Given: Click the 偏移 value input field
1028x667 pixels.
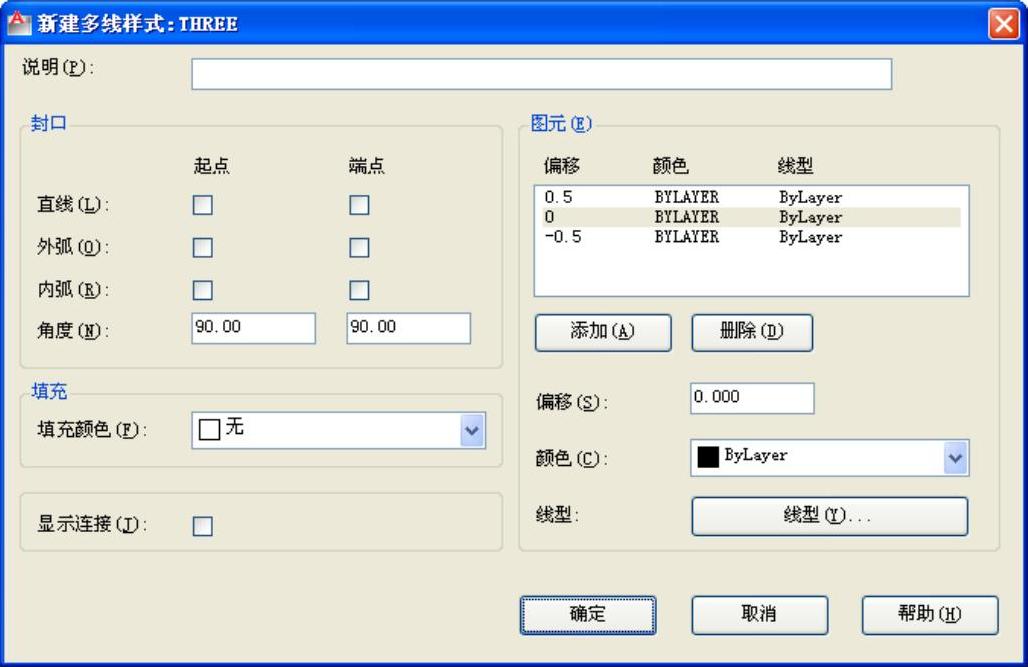Looking at the screenshot, I should (752, 398).
